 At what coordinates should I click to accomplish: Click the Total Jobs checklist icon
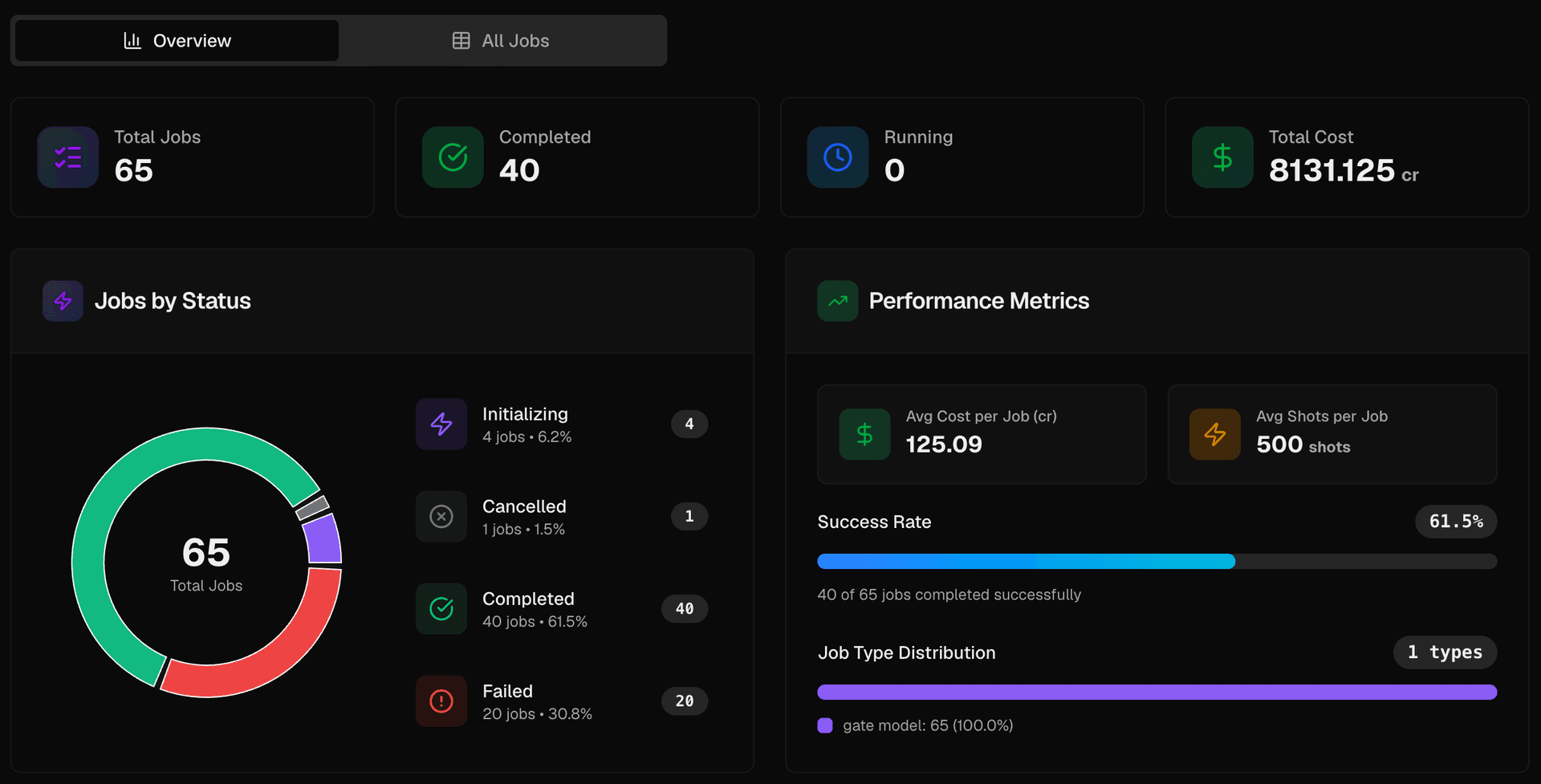[68, 157]
